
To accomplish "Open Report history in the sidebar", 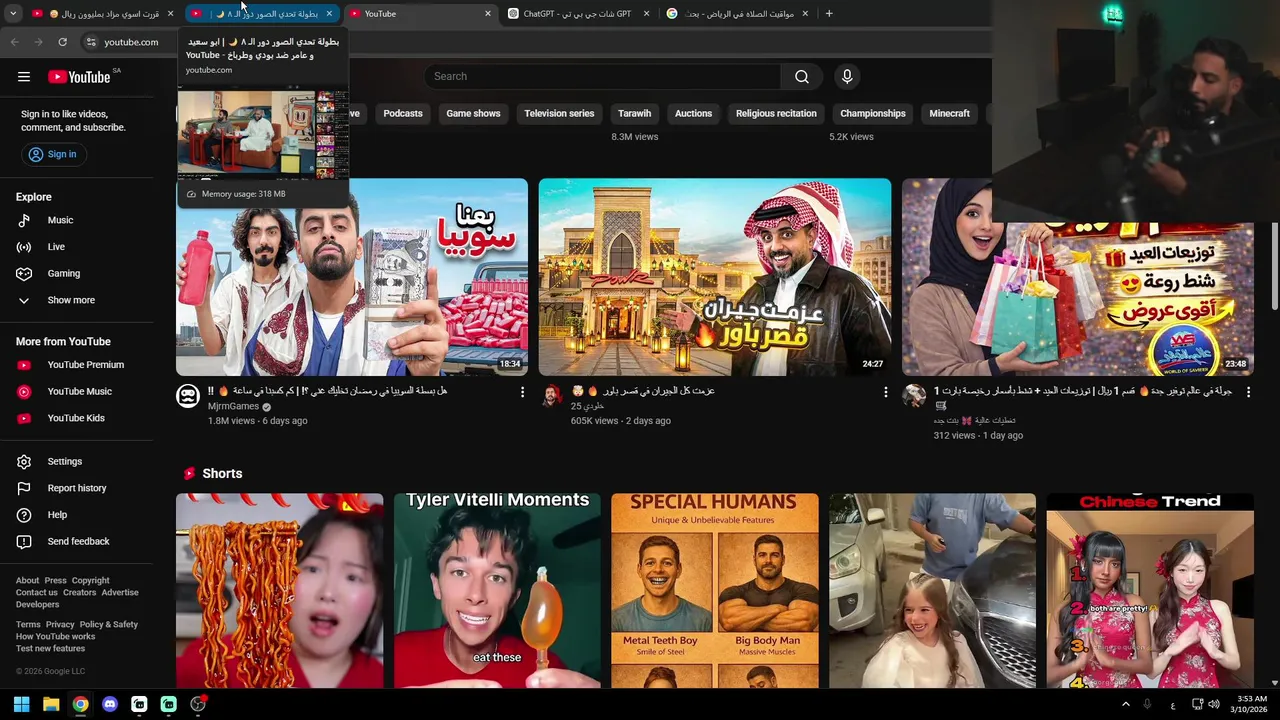I will [x=77, y=488].
